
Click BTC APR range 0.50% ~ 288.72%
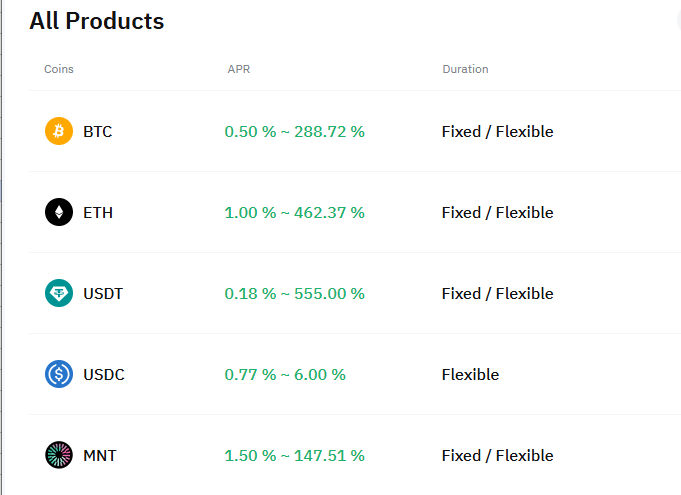click(x=294, y=132)
